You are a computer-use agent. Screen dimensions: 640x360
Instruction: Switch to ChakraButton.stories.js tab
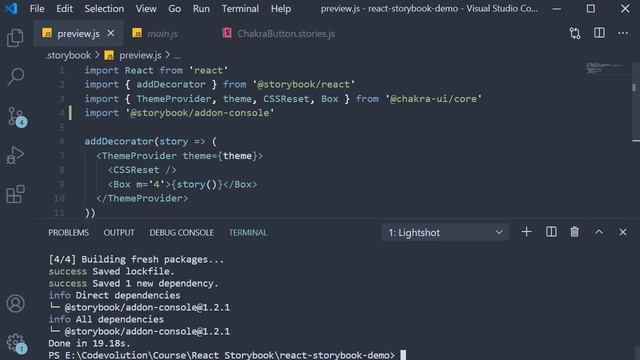coord(286,33)
